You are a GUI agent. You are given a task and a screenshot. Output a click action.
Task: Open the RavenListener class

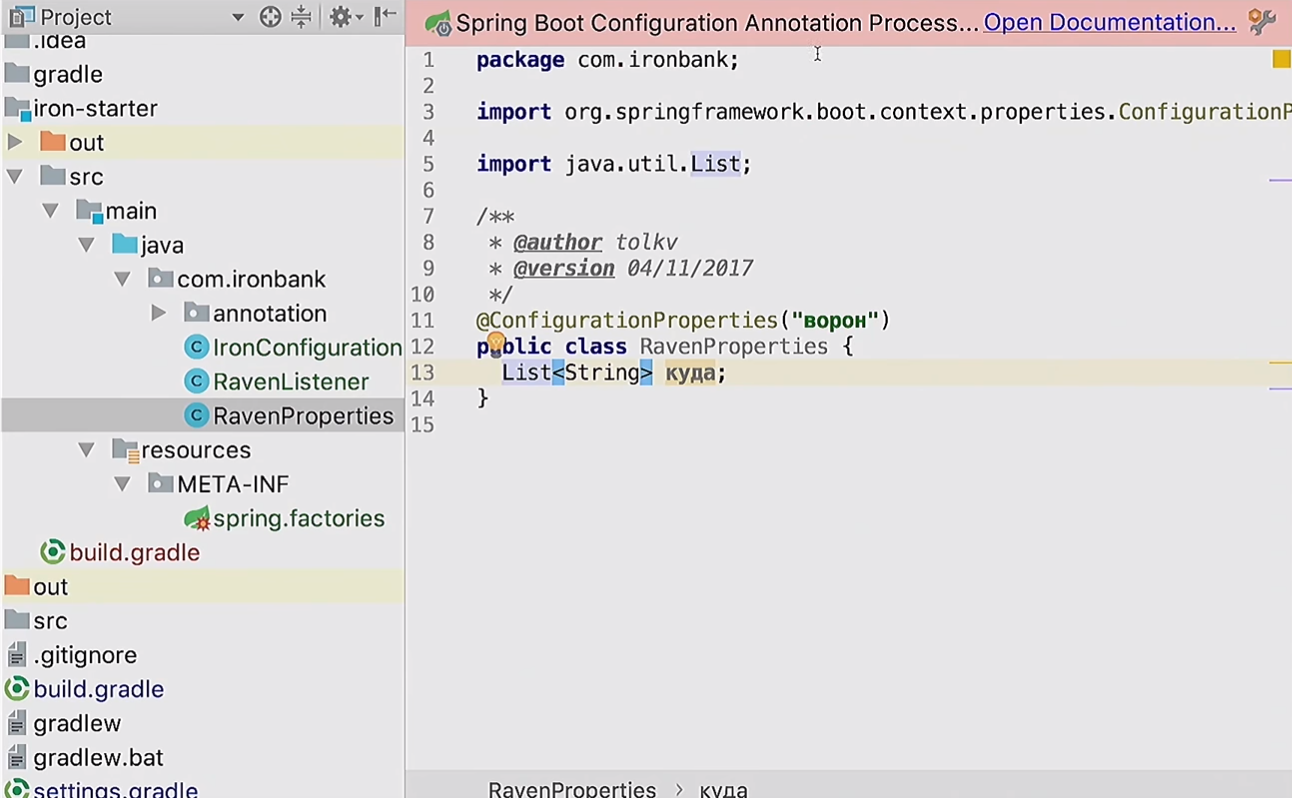coord(291,382)
